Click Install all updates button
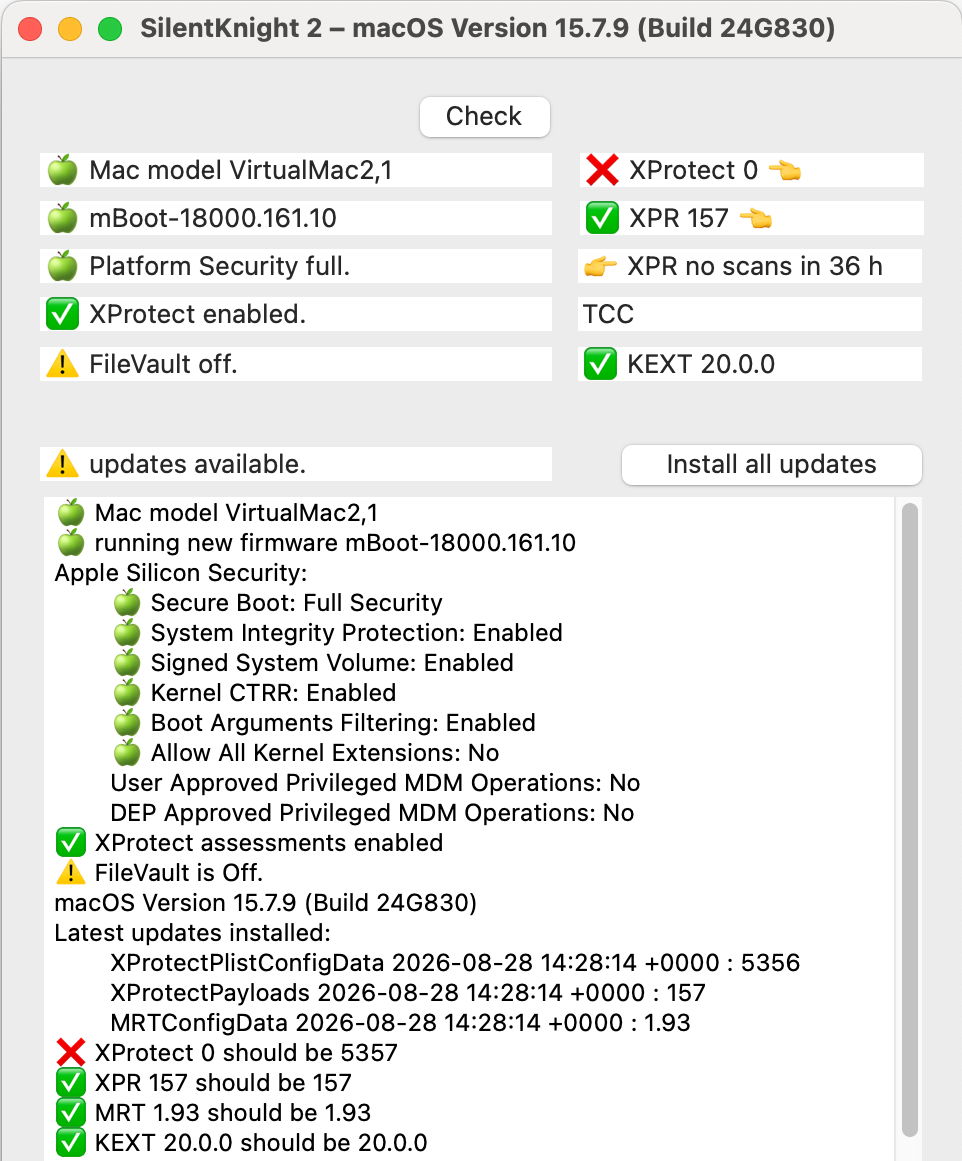The image size is (962, 1161). tap(772, 464)
